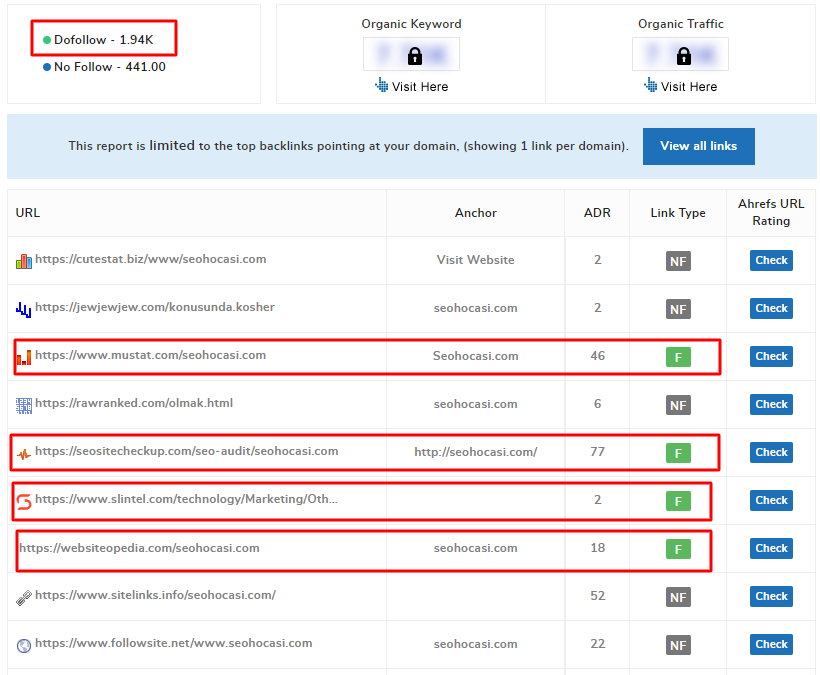Click the Organic Keyword heading
The width and height of the screenshot is (820, 675).
click(412, 24)
